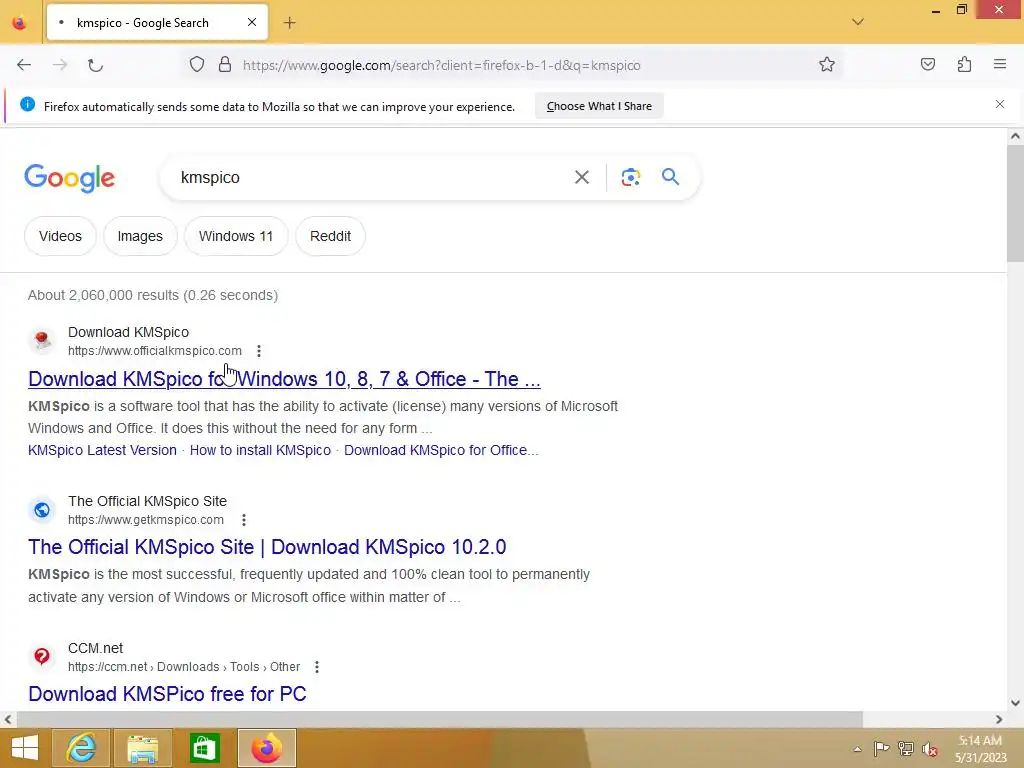Filter results by Videos
This screenshot has height=768, width=1024.
coord(60,236)
